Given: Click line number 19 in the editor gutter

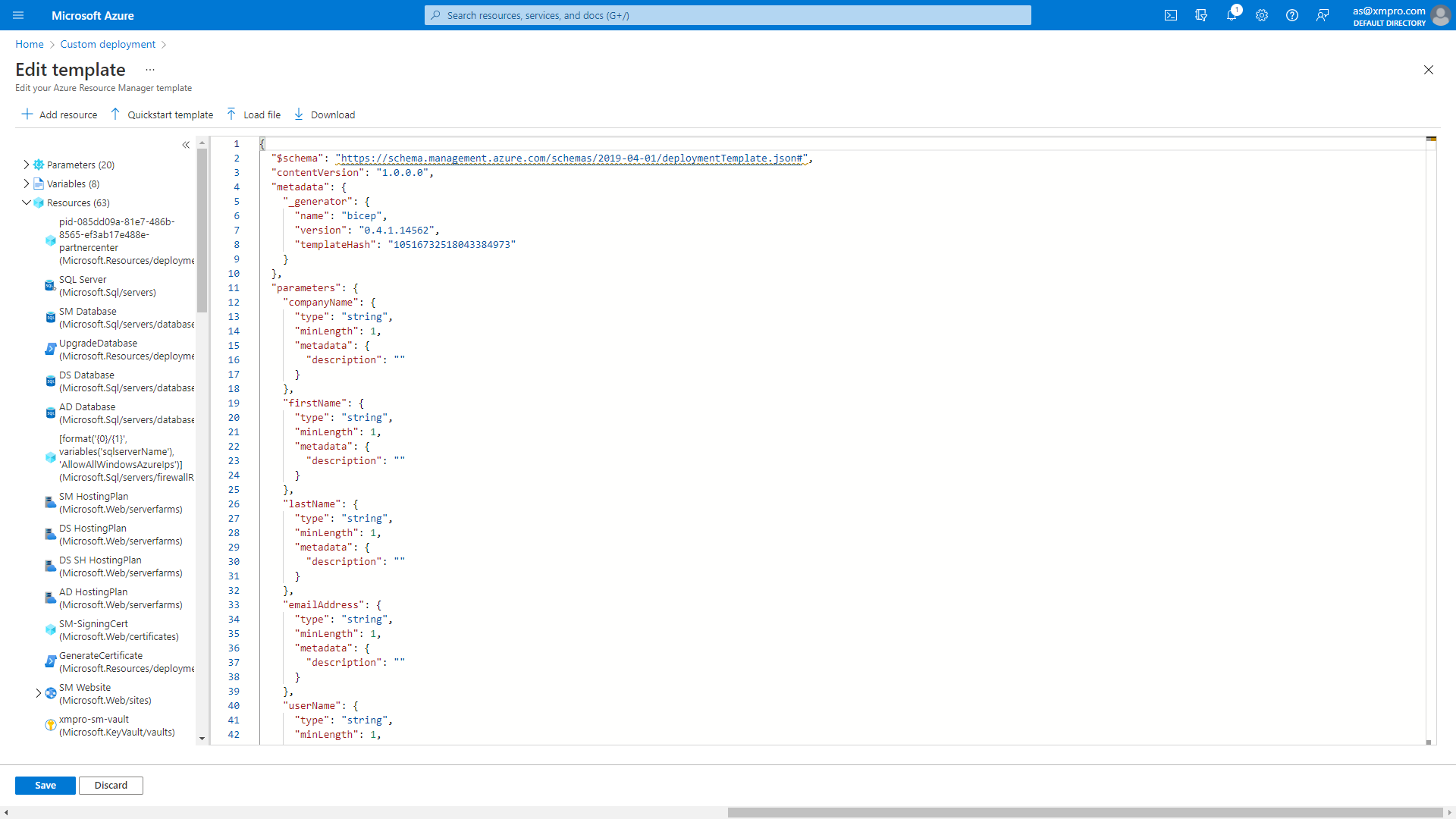Looking at the screenshot, I should click(234, 403).
